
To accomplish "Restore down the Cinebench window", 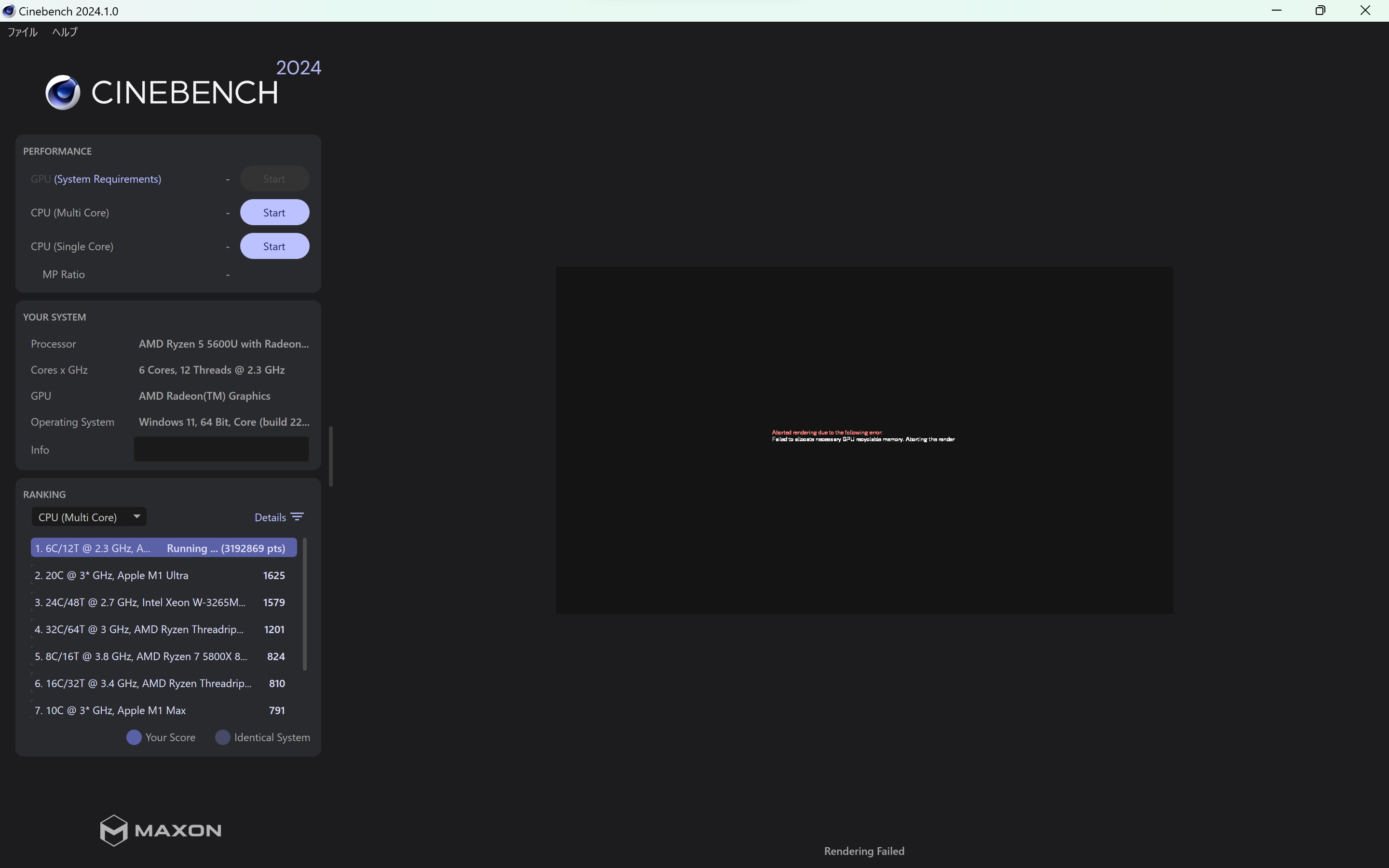I will (1321, 10).
